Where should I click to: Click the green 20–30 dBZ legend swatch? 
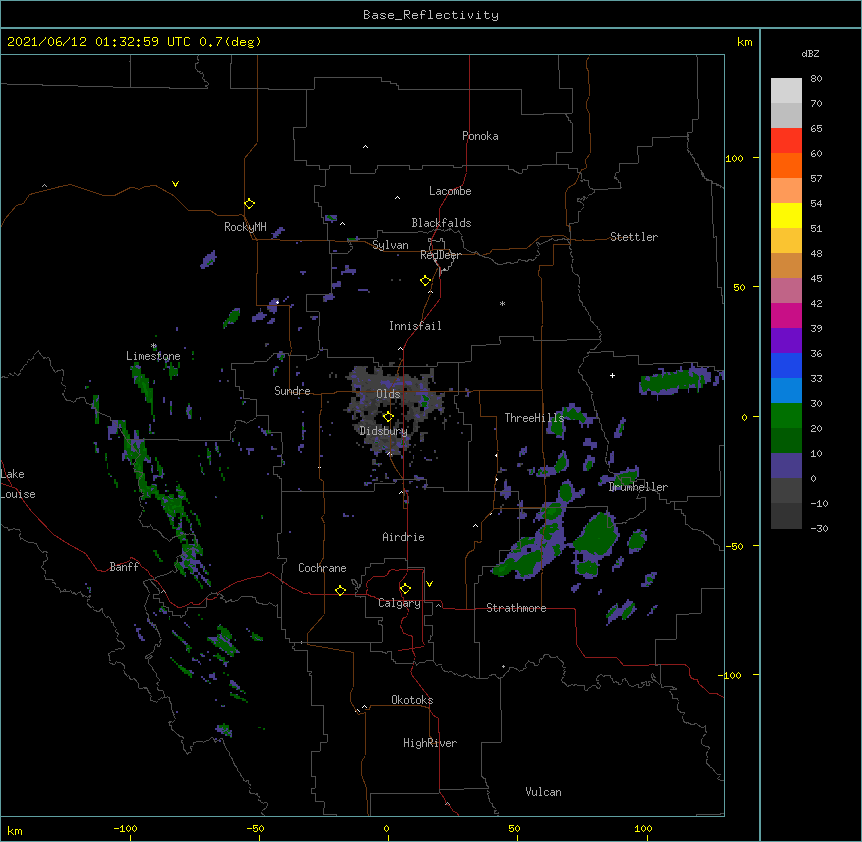point(786,416)
